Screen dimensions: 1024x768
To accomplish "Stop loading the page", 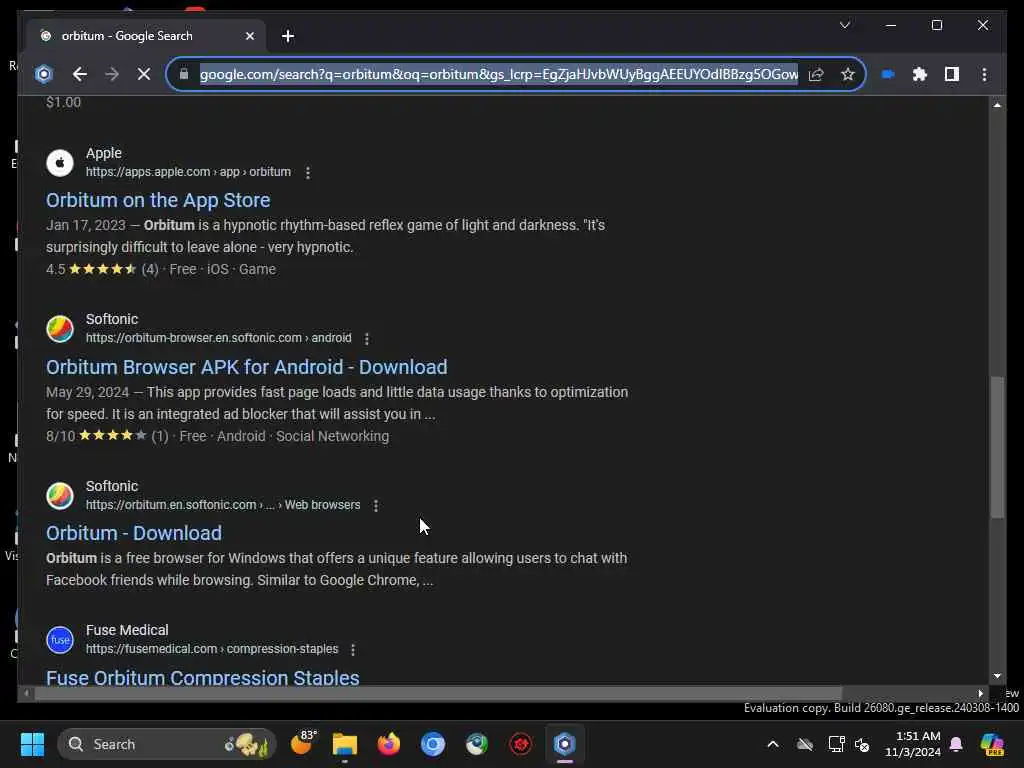I will click(144, 74).
